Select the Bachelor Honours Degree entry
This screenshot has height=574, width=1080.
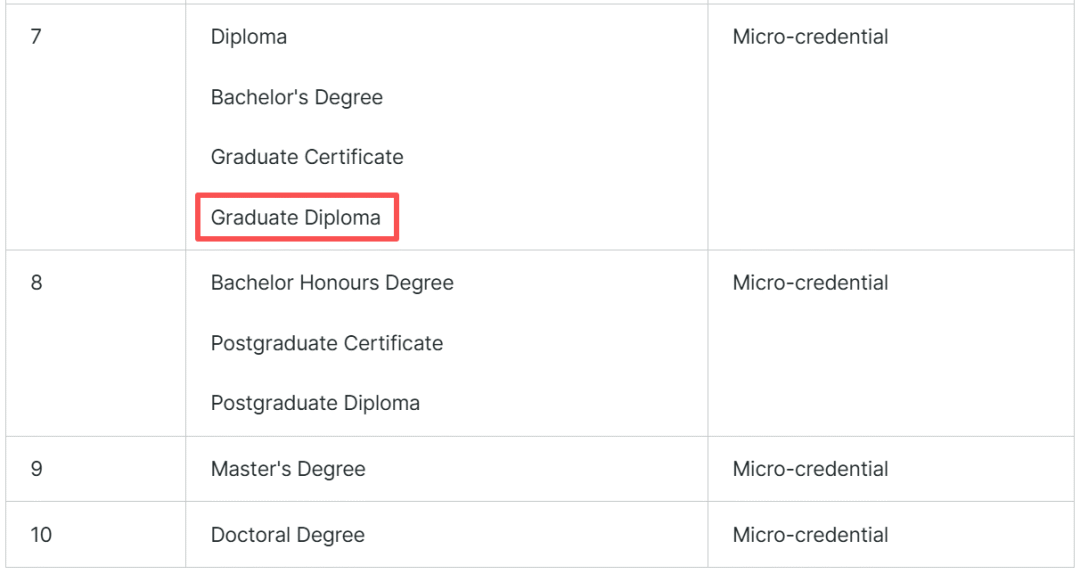[332, 283]
